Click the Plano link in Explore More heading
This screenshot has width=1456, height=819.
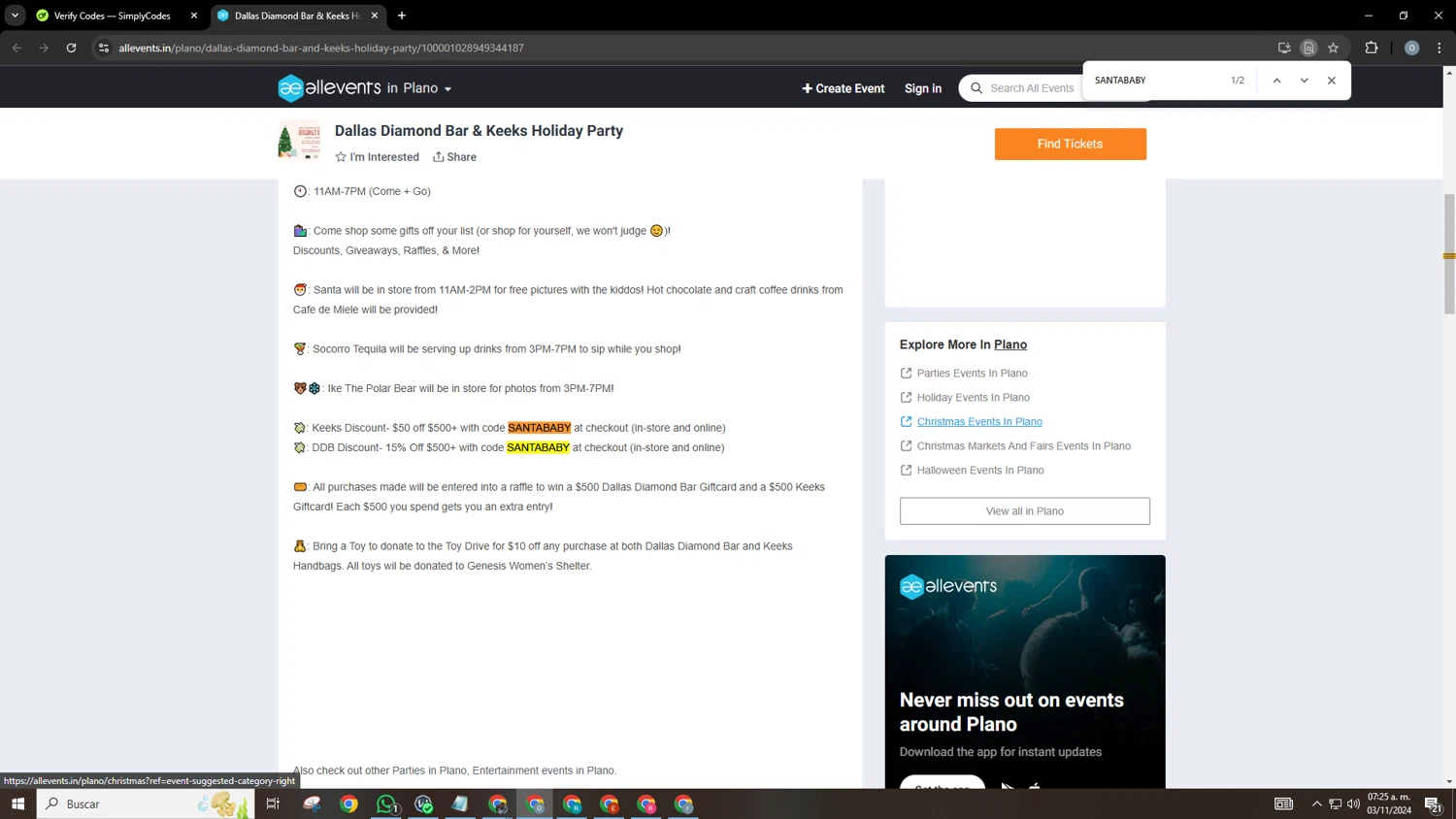coord(1009,344)
